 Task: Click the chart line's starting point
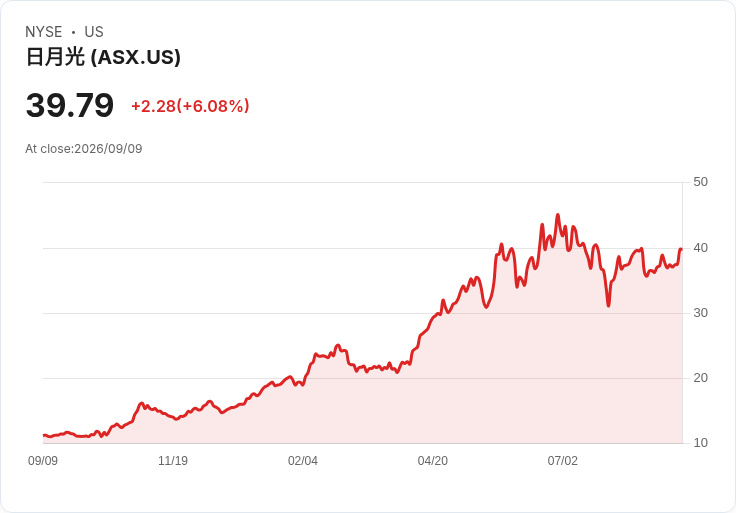tap(44, 436)
